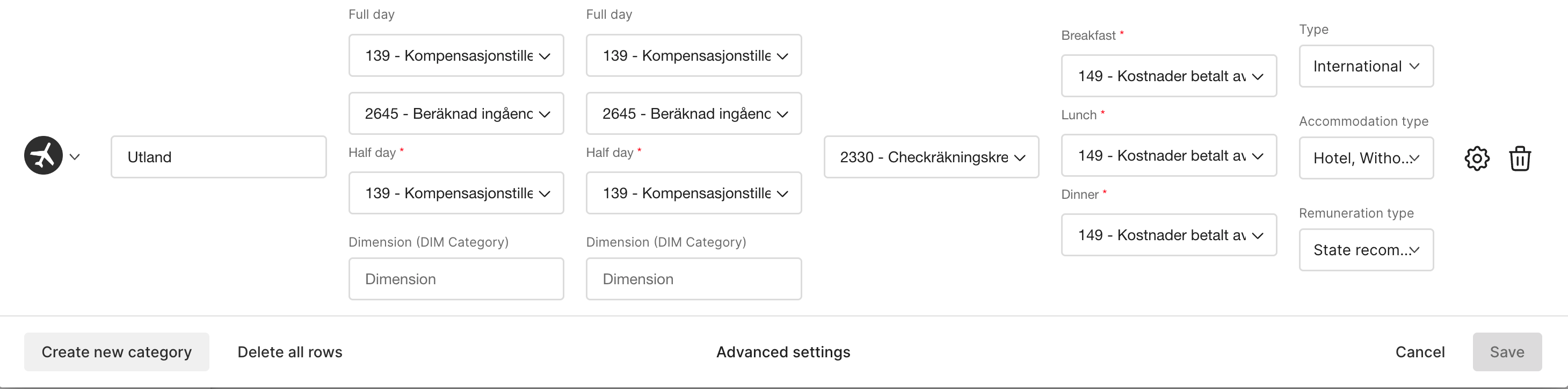Screen dimensions: 1568x389
Task: Click Delete all rows
Action: 290,352
